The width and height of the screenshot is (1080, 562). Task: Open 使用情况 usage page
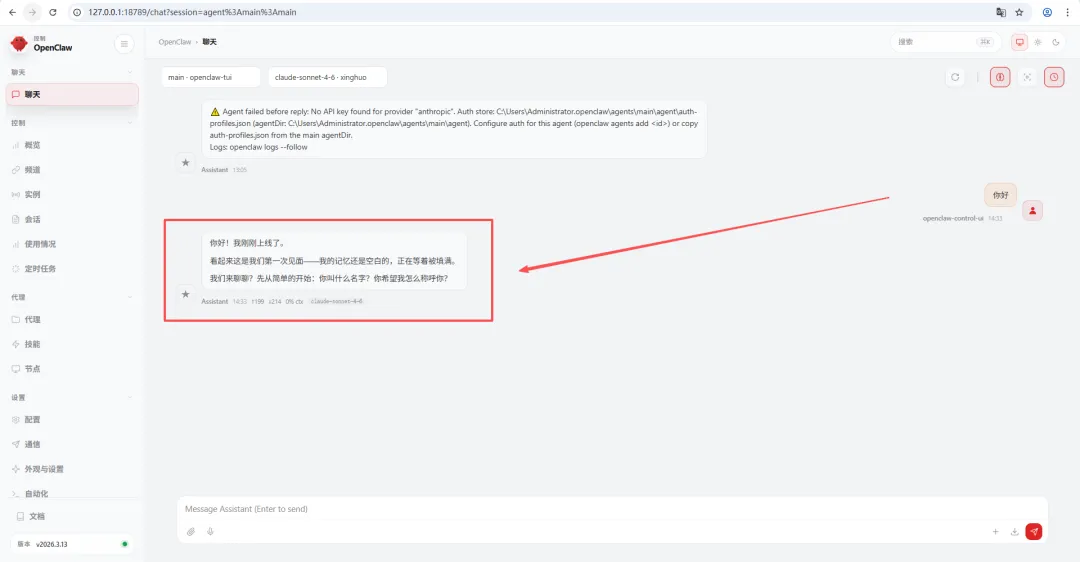coord(72,244)
